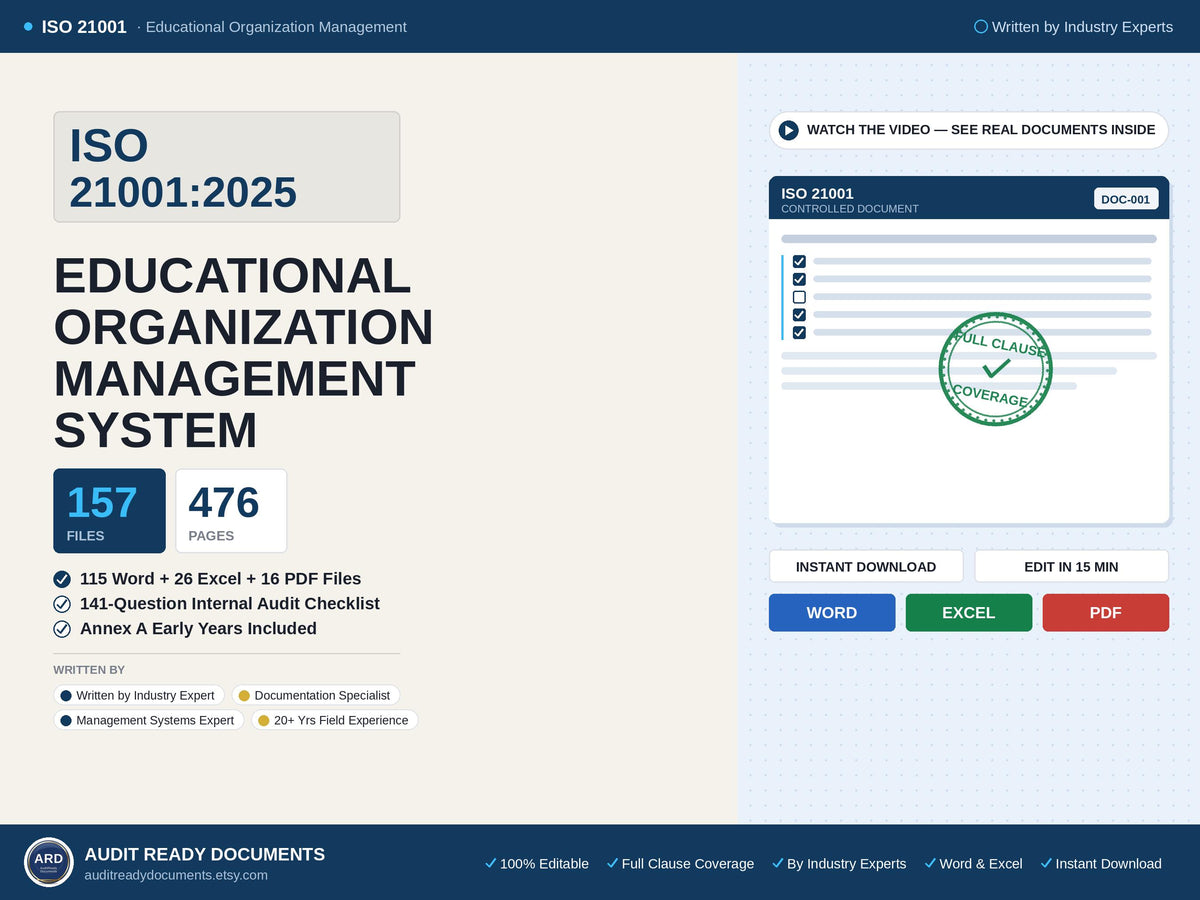The width and height of the screenshot is (1200, 900).
Task: Click checkmark icon beside 141-Question Internal Audit Checklist
Action: (x=62, y=604)
